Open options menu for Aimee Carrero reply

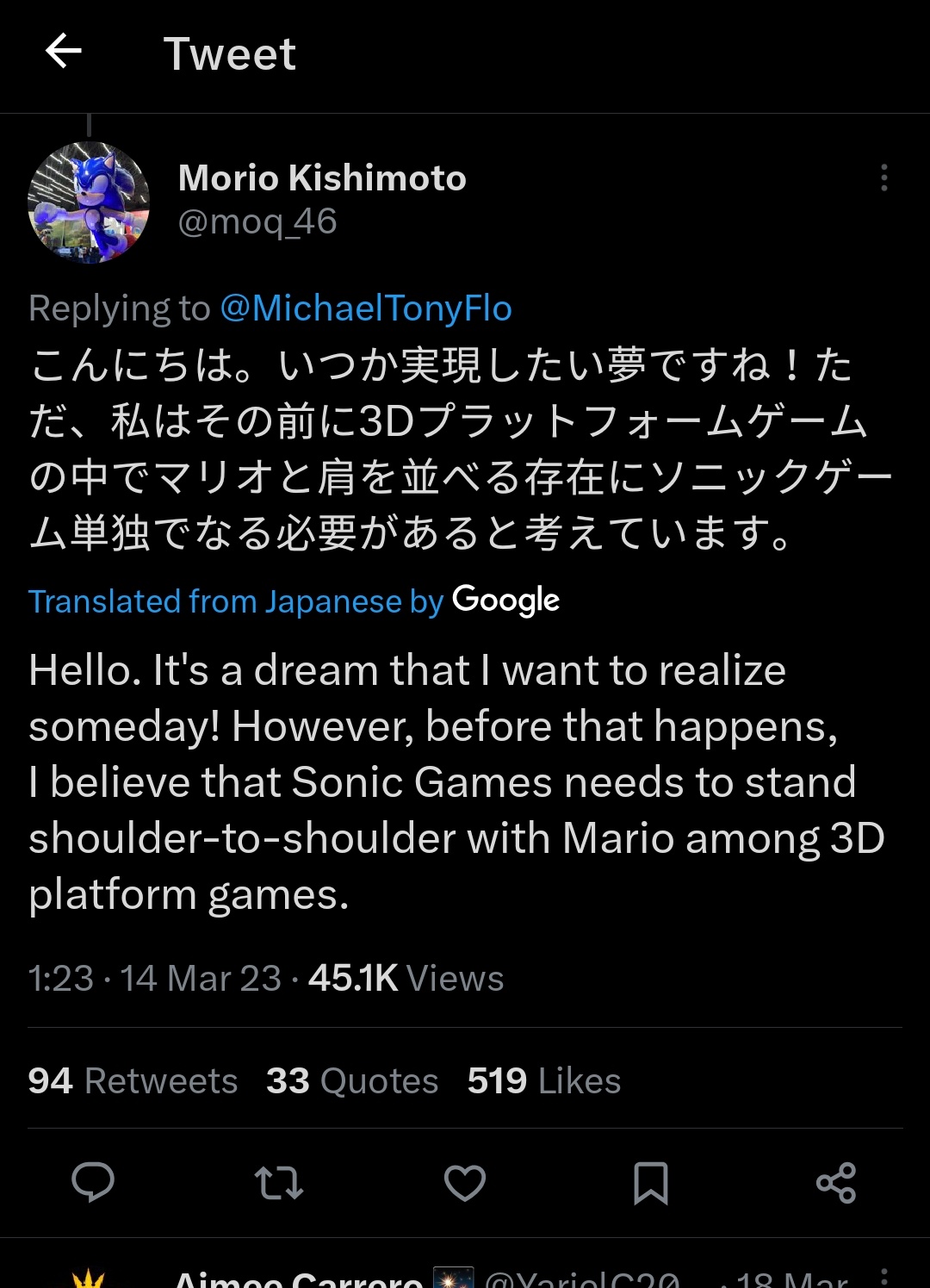point(883,1278)
